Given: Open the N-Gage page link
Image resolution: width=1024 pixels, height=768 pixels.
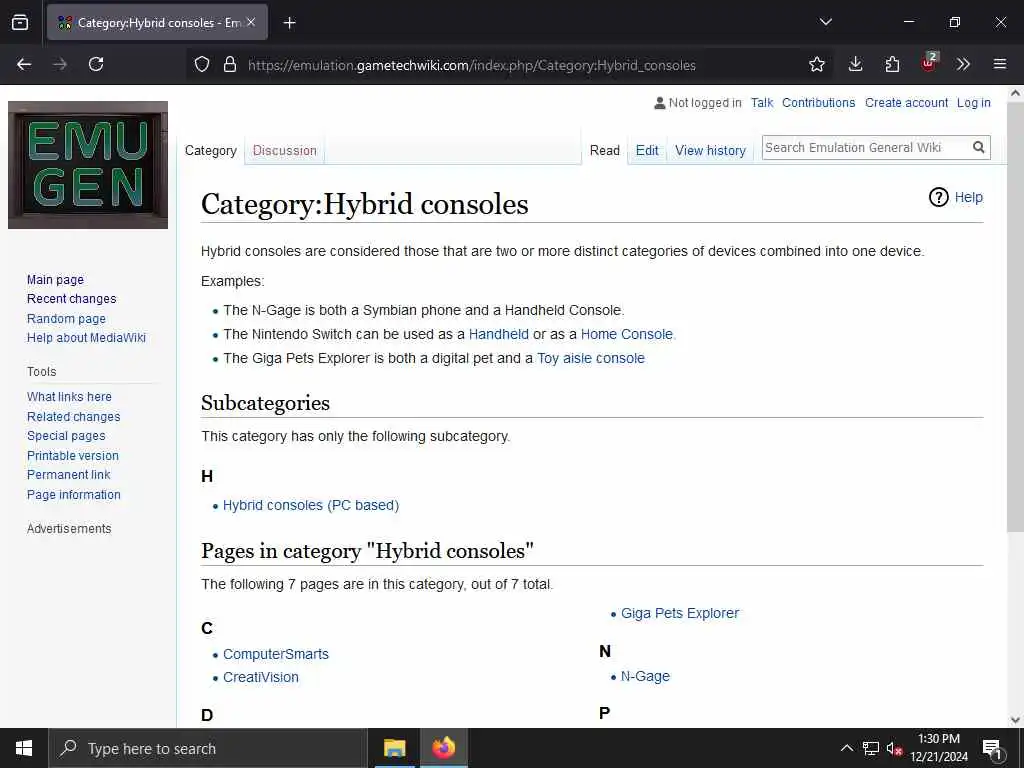Looking at the screenshot, I should (645, 677).
